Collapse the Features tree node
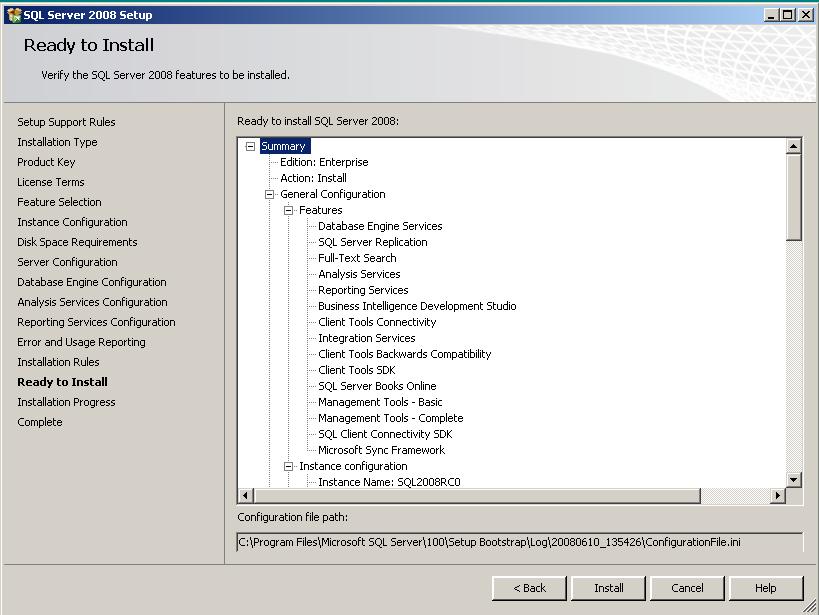Screen dimensions: 819x615 (288, 211)
